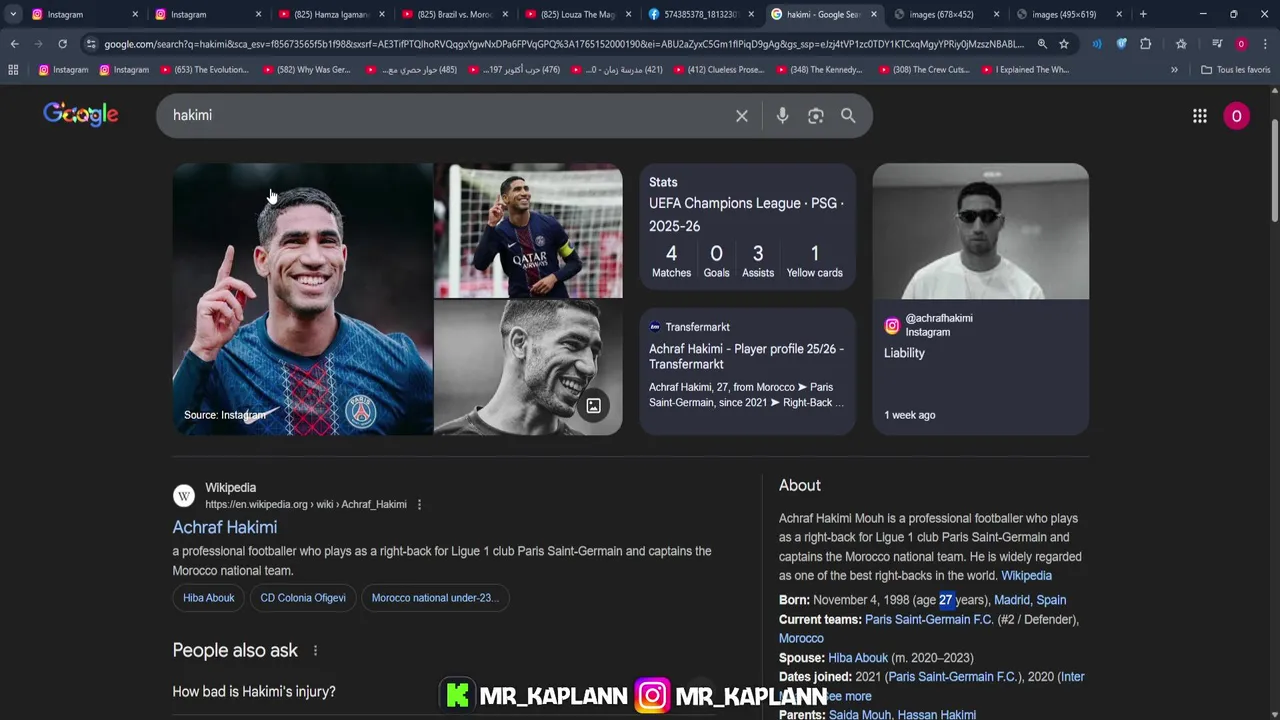Screen dimensions: 1280x720
Task: Open the Extensions puzzle icon
Action: 1146,44
